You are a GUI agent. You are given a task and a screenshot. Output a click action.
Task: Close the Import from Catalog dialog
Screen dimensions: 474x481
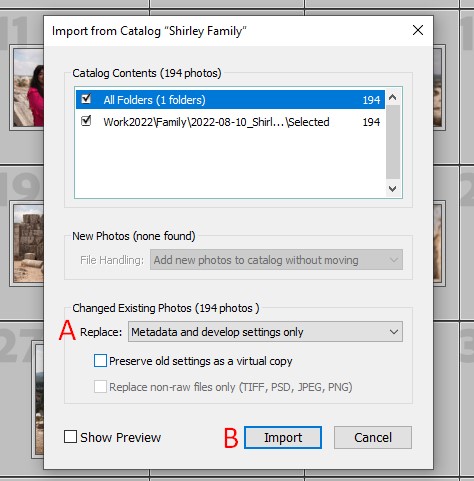pos(418,30)
